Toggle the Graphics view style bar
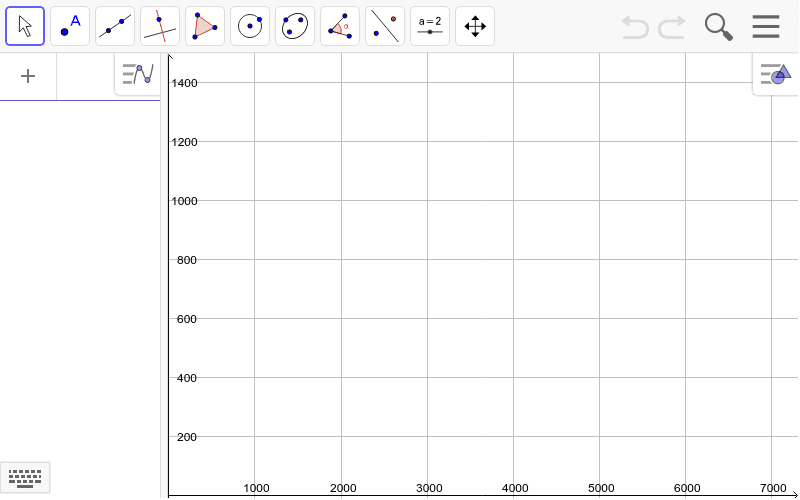This screenshot has width=800, height=500. pos(776,74)
